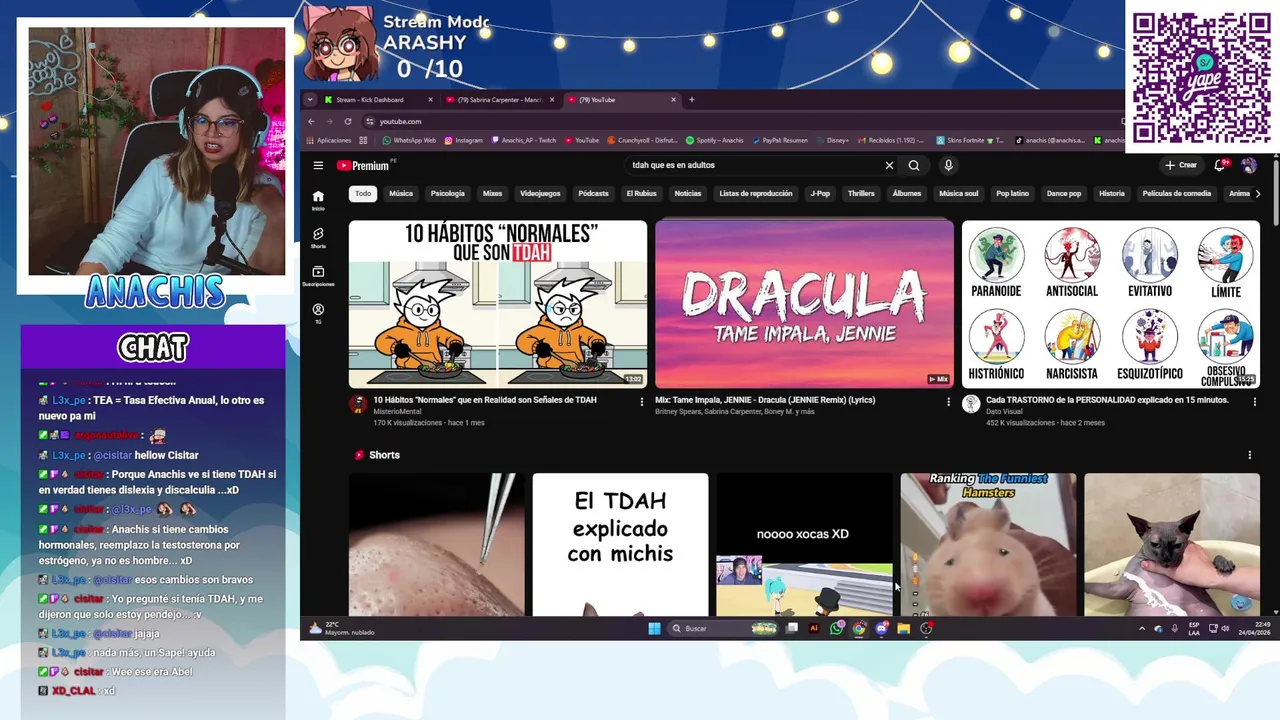1280x720 pixels.
Task: Open the Crear dropdown button
Action: [x=1181, y=166]
